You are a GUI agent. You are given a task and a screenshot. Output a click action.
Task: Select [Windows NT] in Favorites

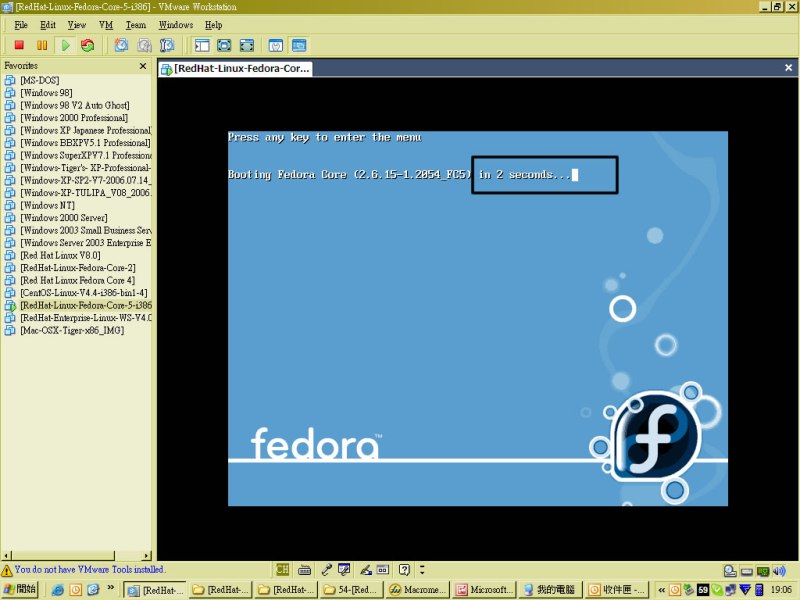pos(47,205)
